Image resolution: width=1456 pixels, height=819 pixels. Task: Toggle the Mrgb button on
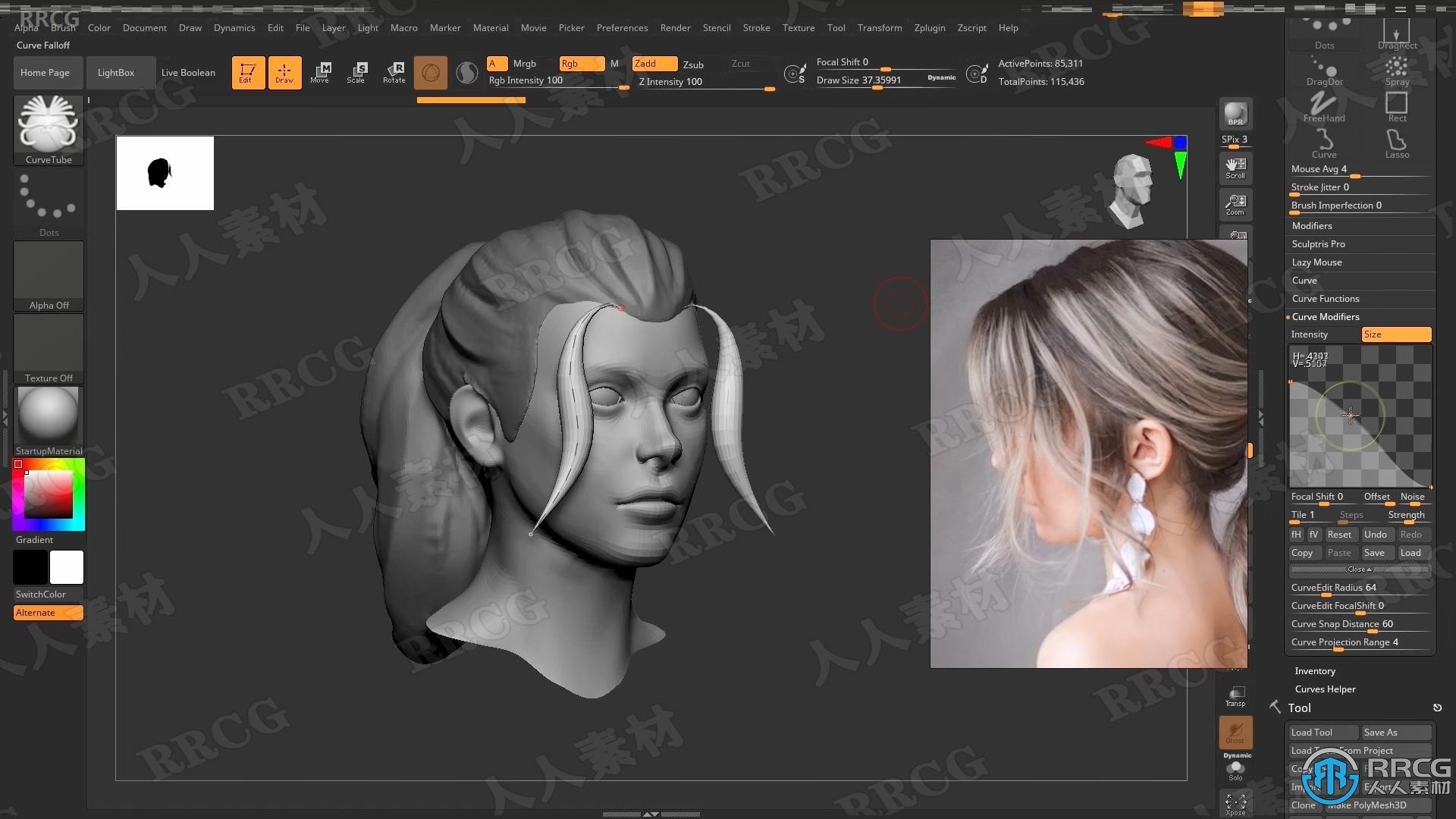click(524, 63)
